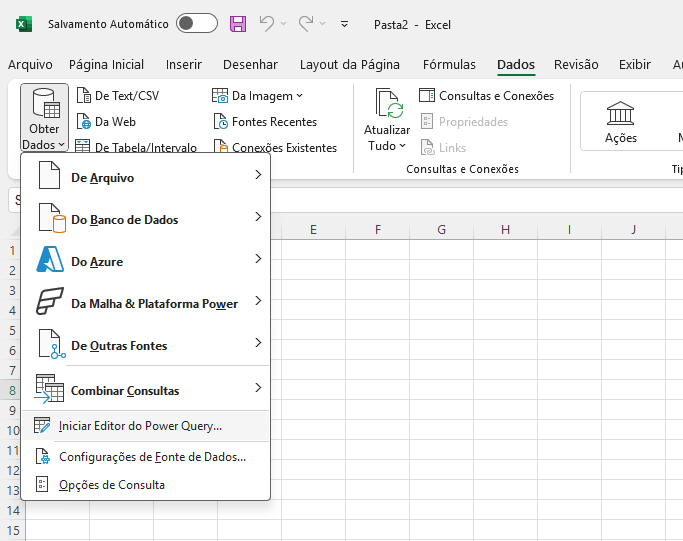Image resolution: width=683 pixels, height=541 pixels.
Task: Open the Undo history dropdown arrow
Action: (284, 24)
